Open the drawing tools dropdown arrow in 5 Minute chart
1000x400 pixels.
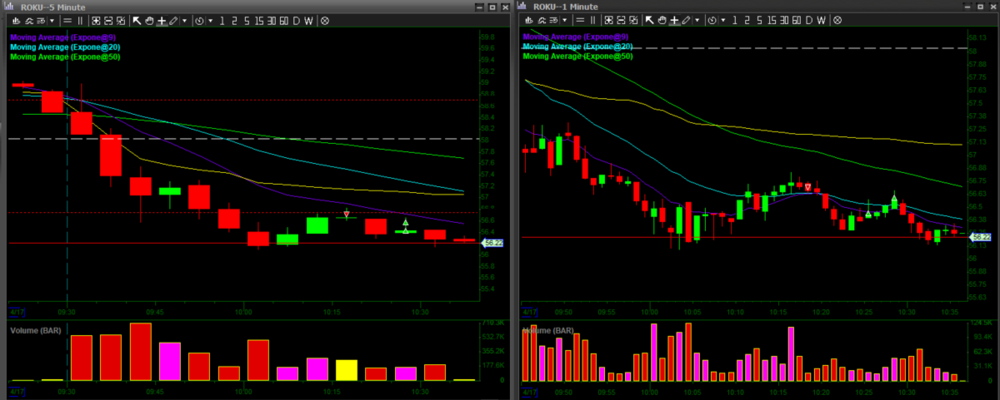pos(185,20)
